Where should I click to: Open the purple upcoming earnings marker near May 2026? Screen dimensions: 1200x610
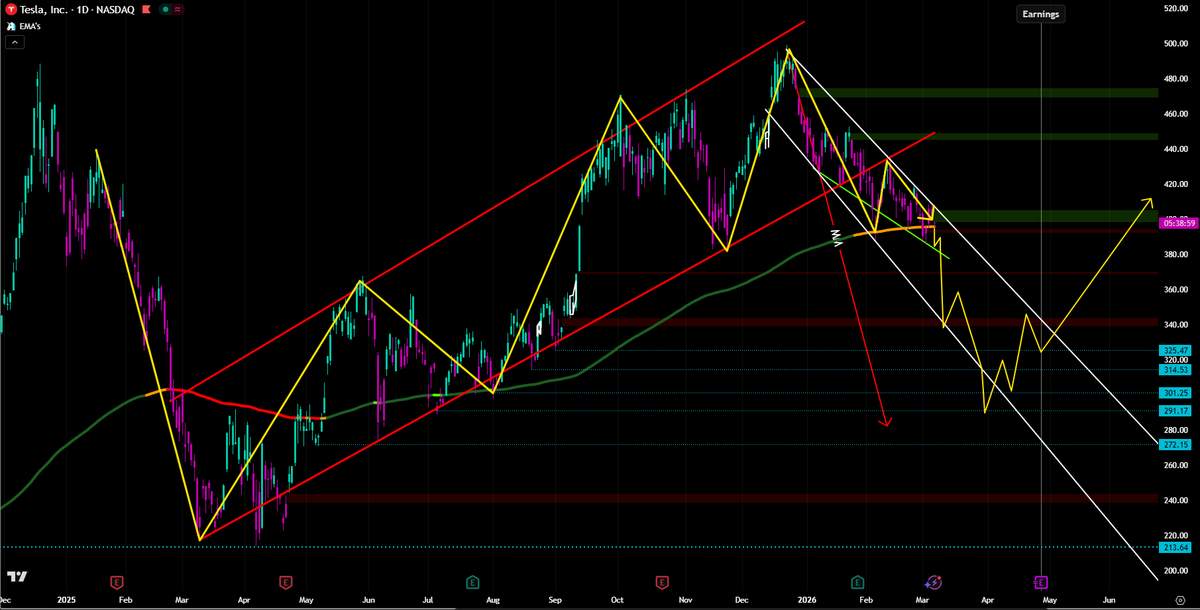pyautogui.click(x=1041, y=581)
